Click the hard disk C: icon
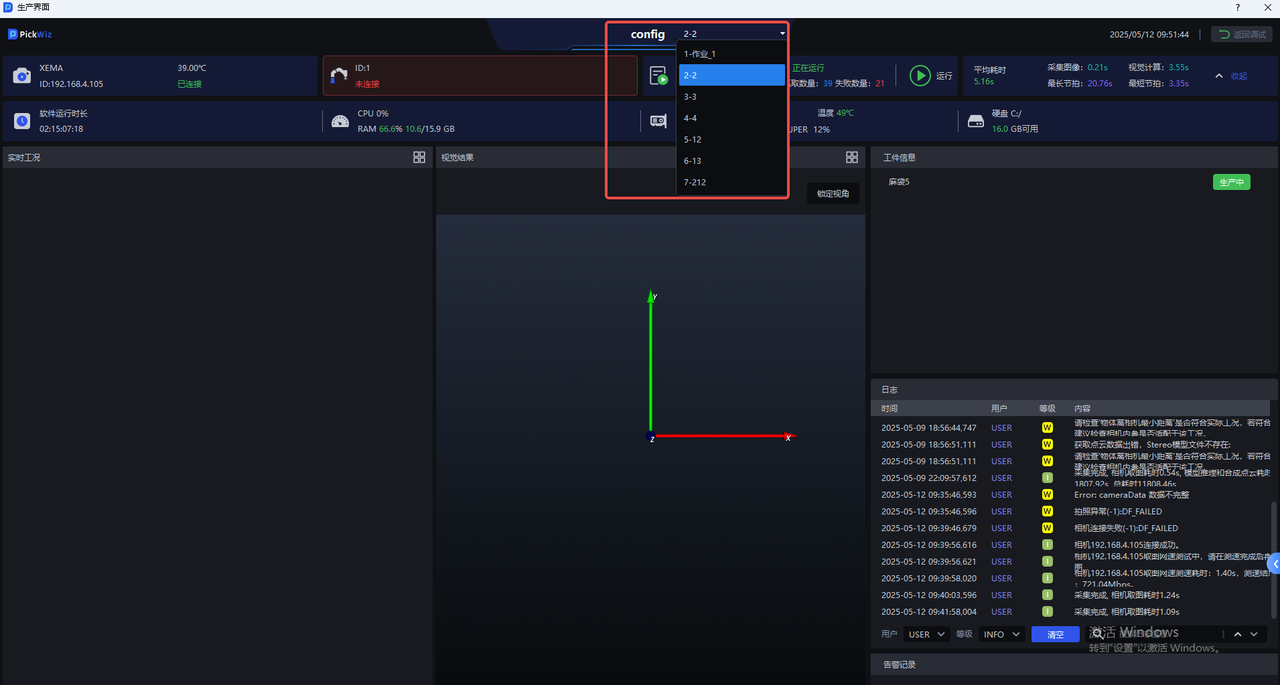The height and width of the screenshot is (685, 1280). tap(976, 121)
